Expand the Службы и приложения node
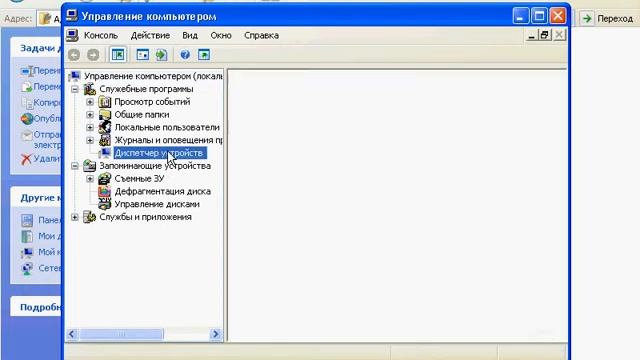 click(75, 217)
